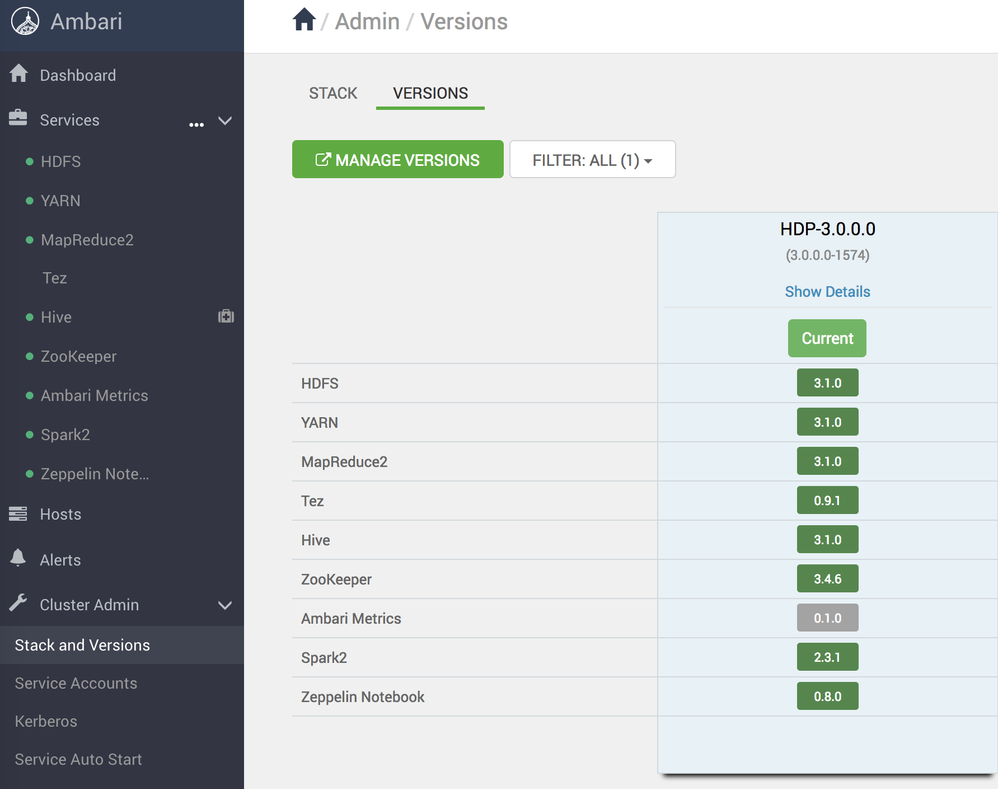Screen dimensions: 998x789
Task: Click the green Current button
Action: tap(827, 338)
